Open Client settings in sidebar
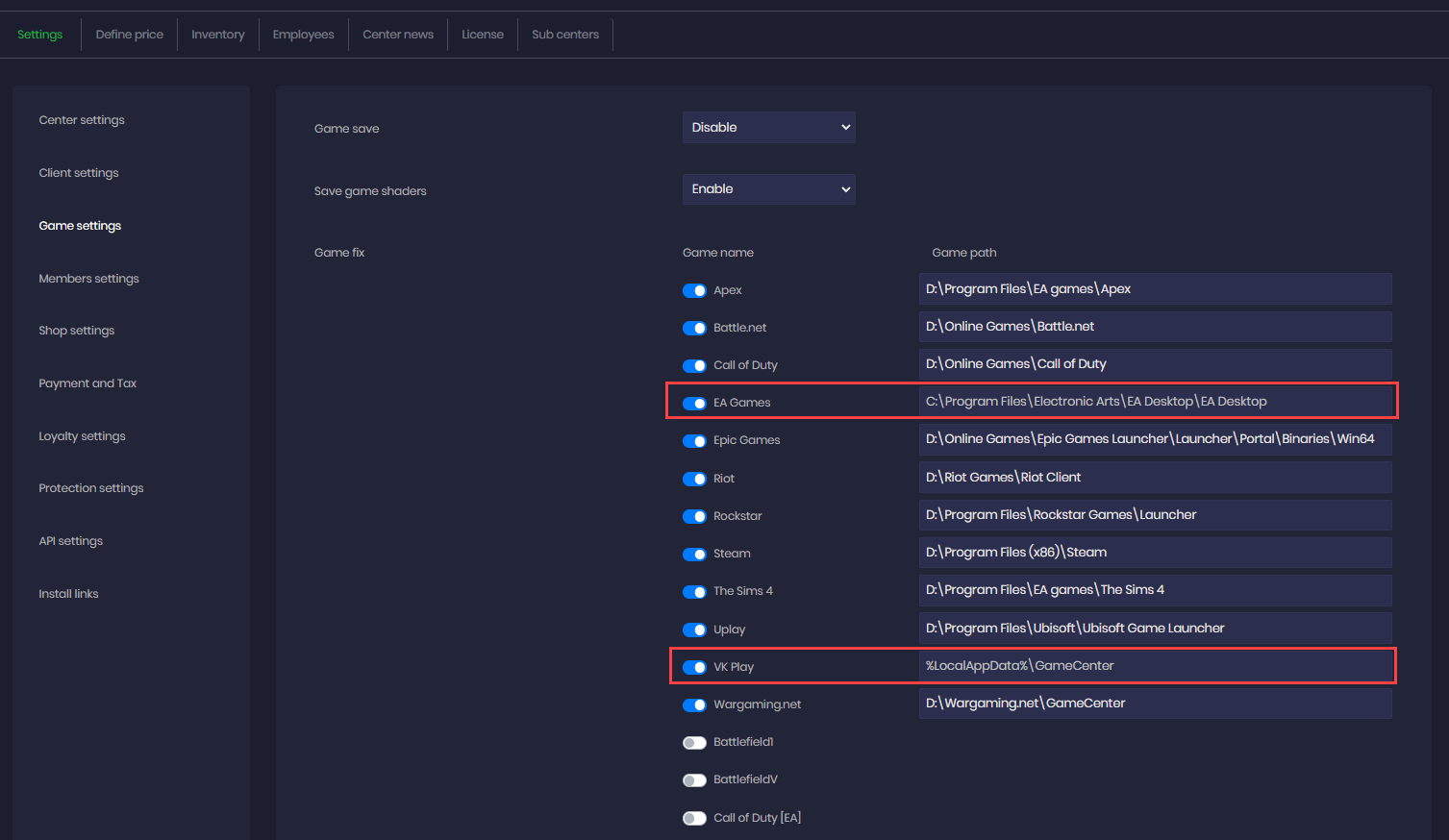 [x=79, y=173]
